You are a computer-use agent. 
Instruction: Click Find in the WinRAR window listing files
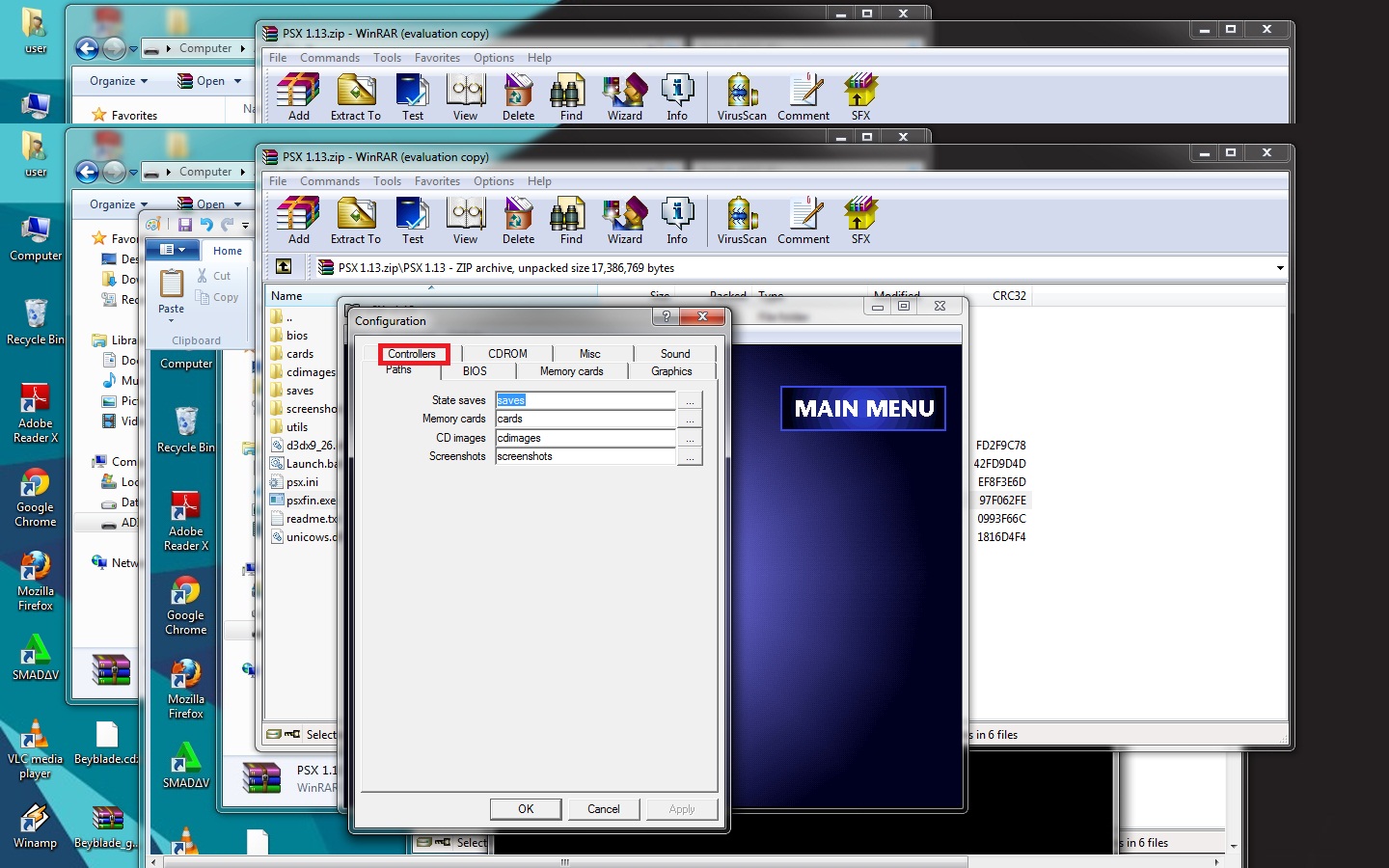(571, 220)
